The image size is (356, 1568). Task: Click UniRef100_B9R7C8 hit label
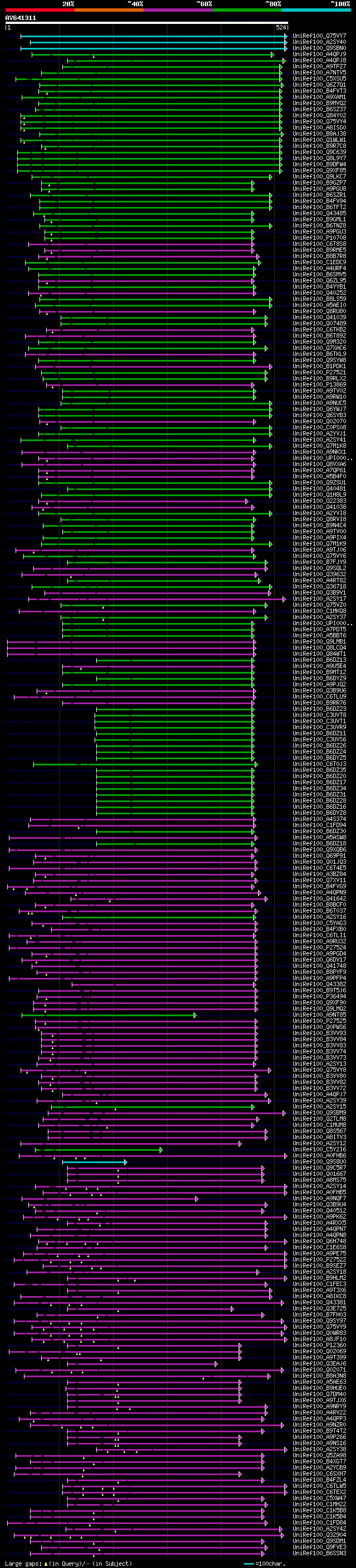click(319, 146)
